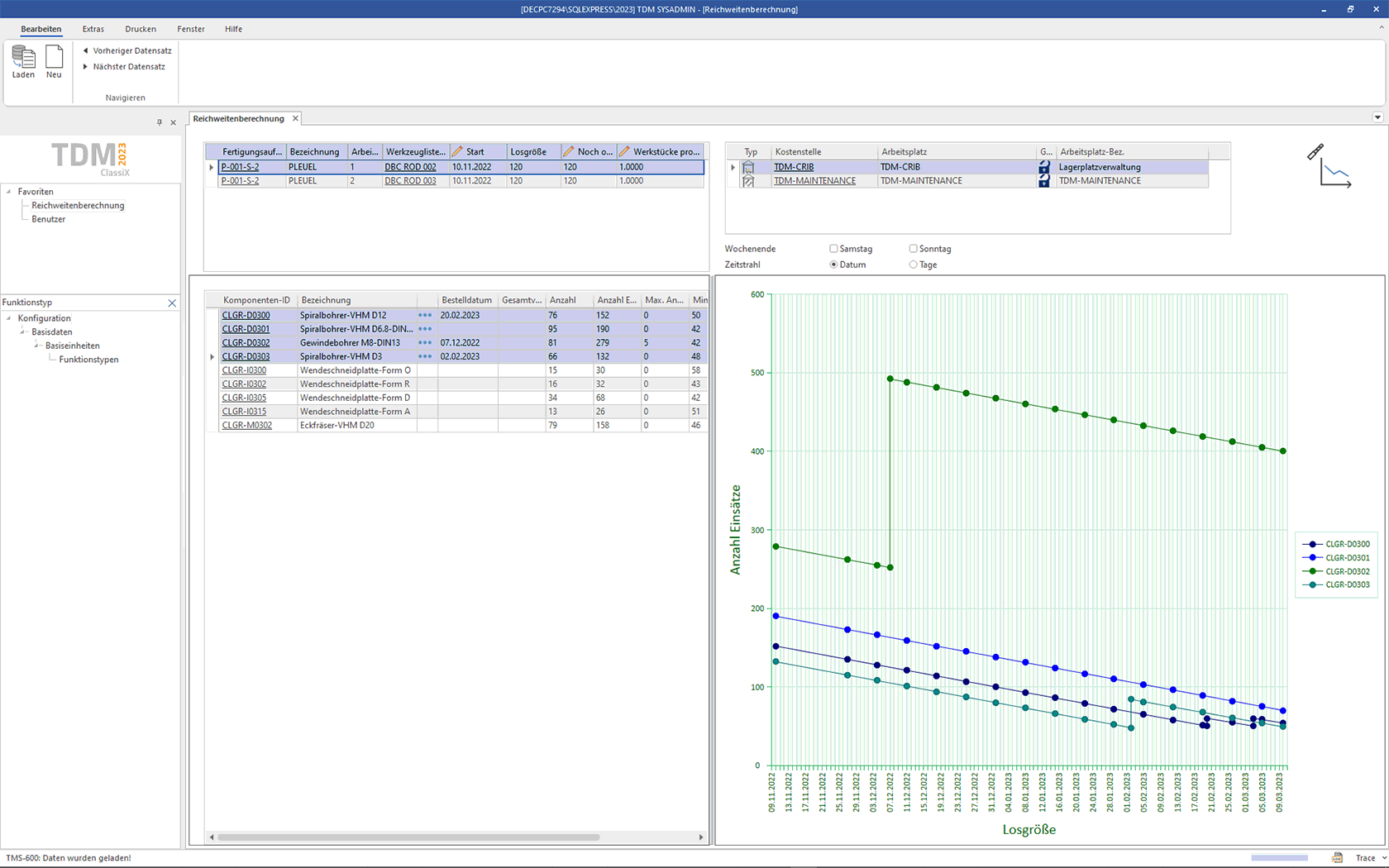This screenshot has width=1389, height=868.
Task: Sort by the Bestelldatum column header
Action: tap(467, 300)
